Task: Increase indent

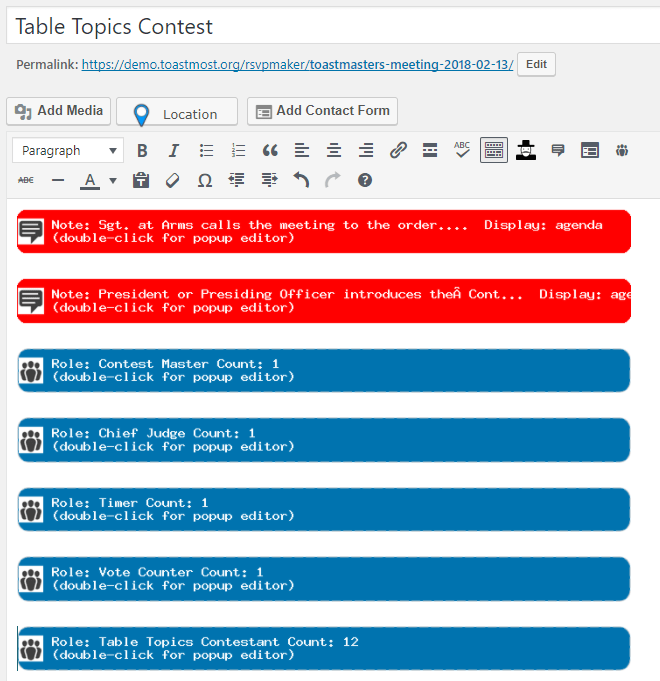Action: [269, 180]
